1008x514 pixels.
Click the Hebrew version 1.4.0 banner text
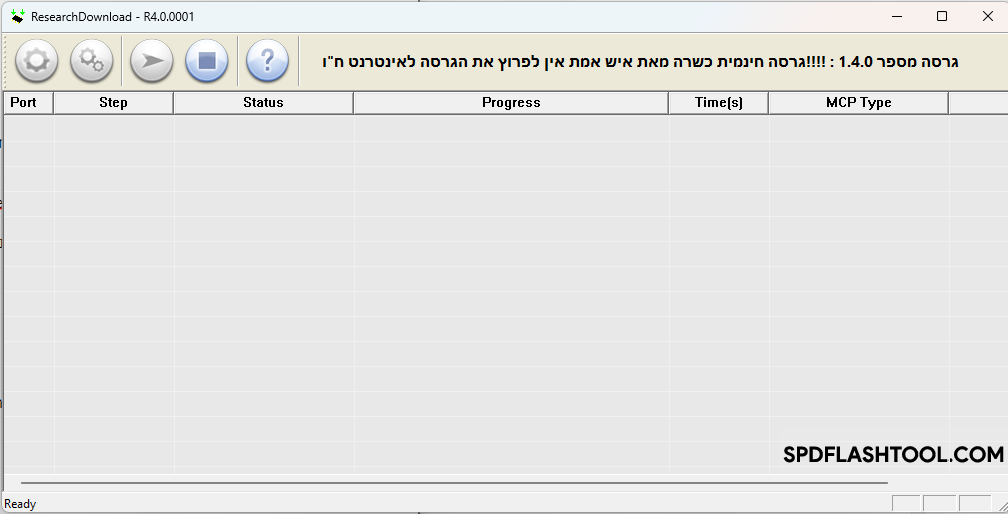click(640, 62)
